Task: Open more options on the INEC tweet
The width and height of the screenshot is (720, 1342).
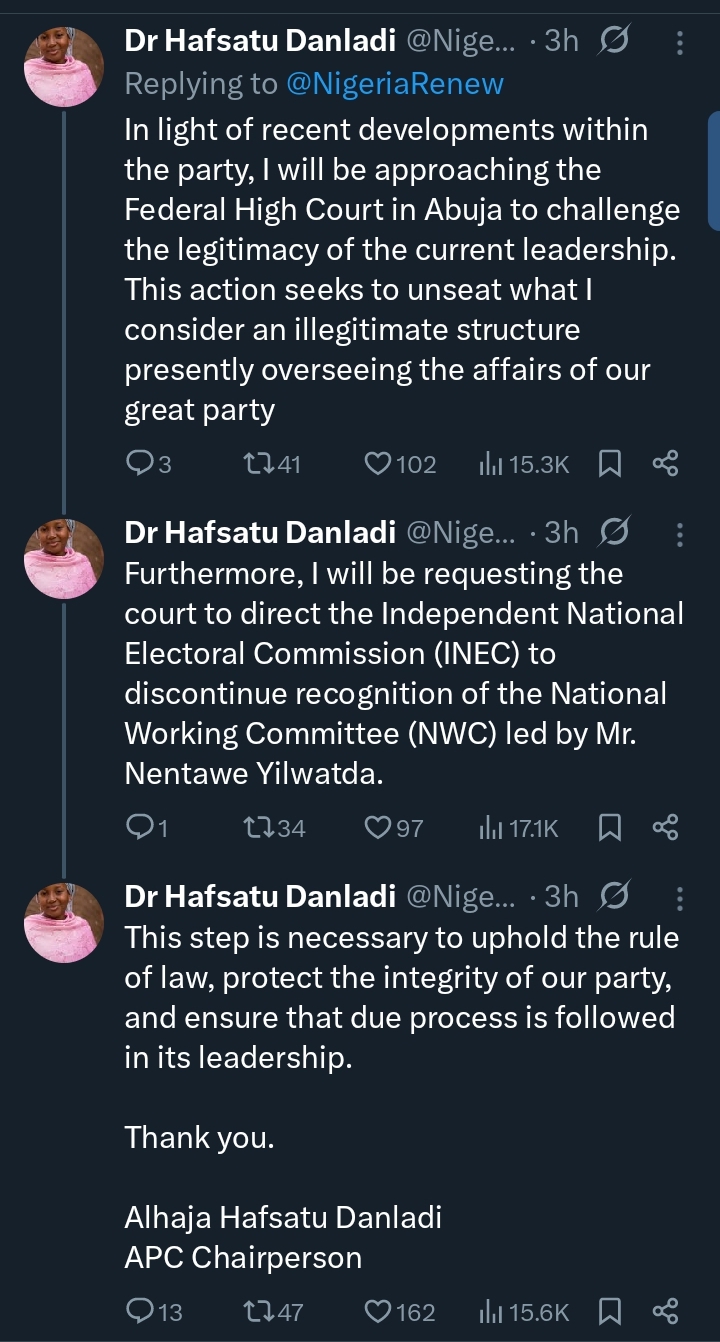Action: (x=680, y=535)
